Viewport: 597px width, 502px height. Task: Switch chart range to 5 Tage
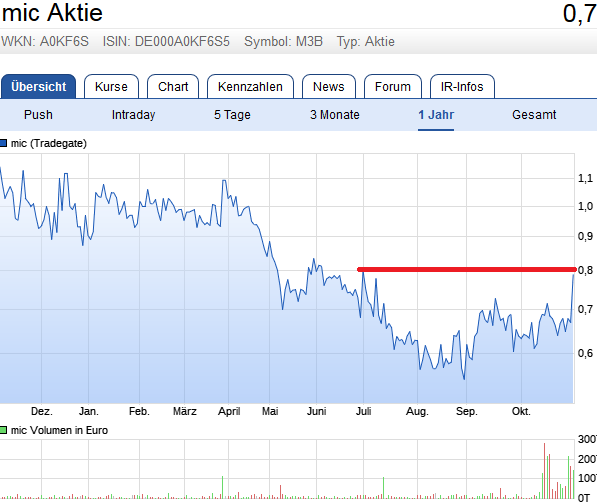[232, 115]
